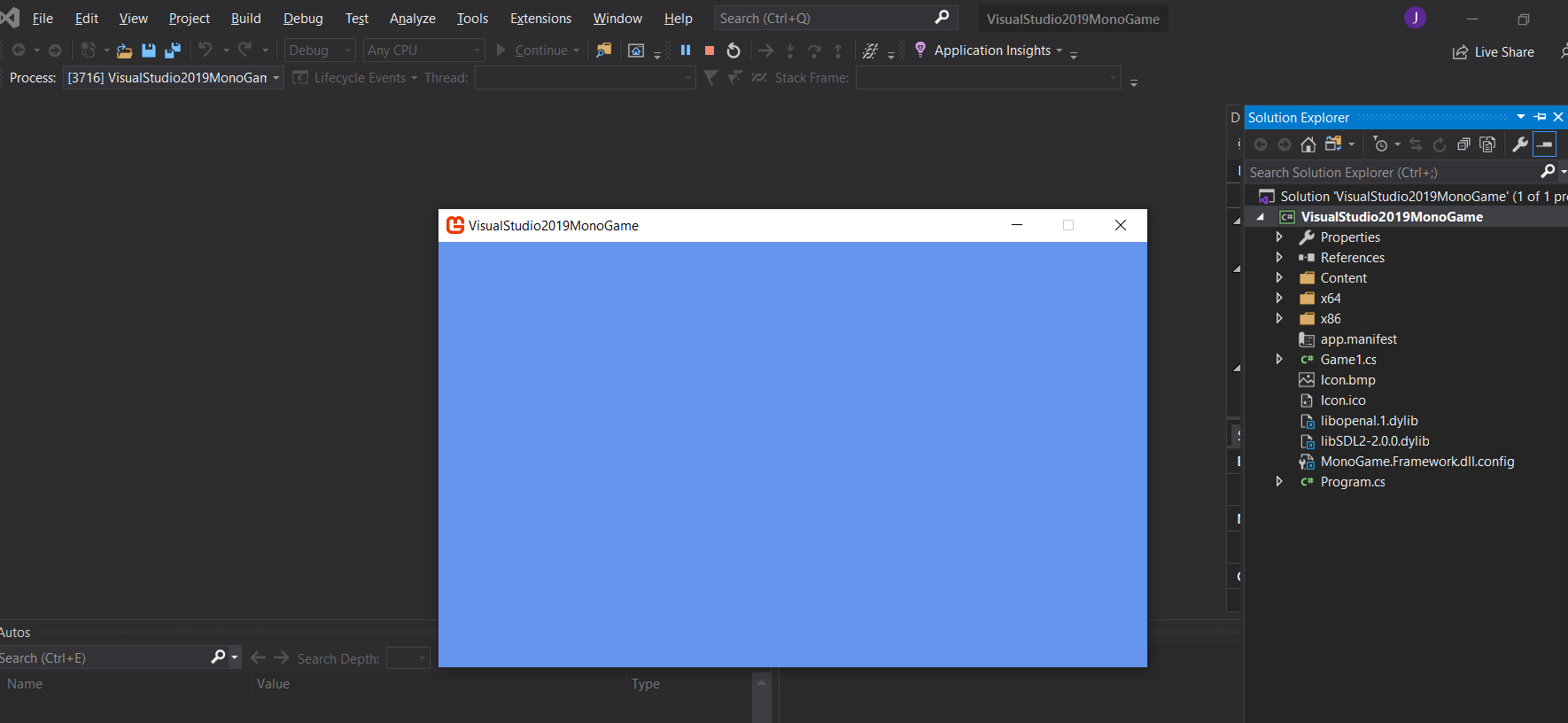Open the Debug menu
1568x723 pixels.
click(303, 19)
